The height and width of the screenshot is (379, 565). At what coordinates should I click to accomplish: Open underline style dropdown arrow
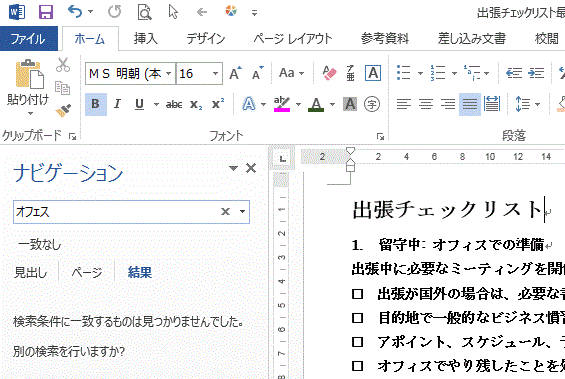click(x=156, y=104)
